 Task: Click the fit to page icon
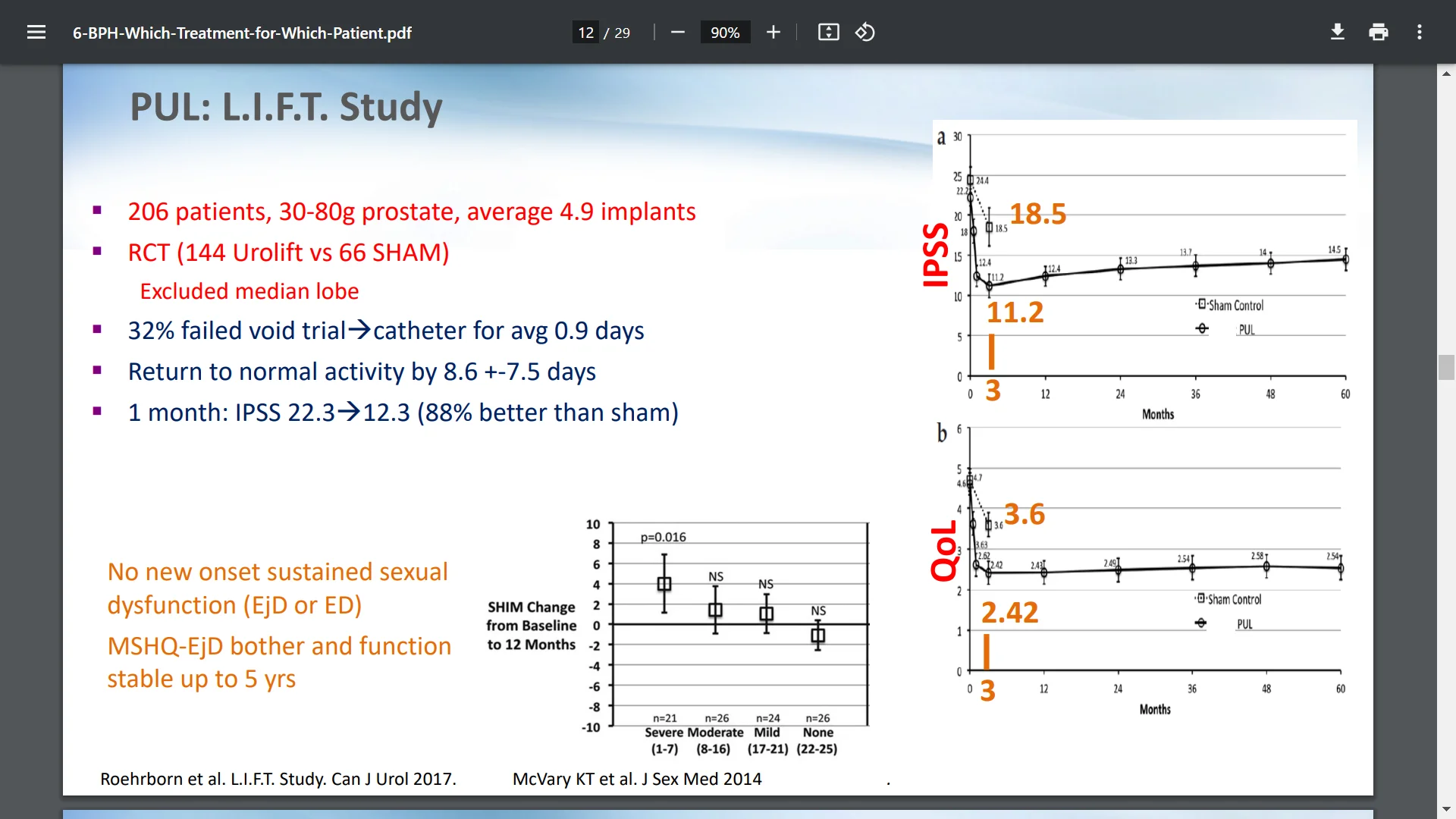point(828,33)
